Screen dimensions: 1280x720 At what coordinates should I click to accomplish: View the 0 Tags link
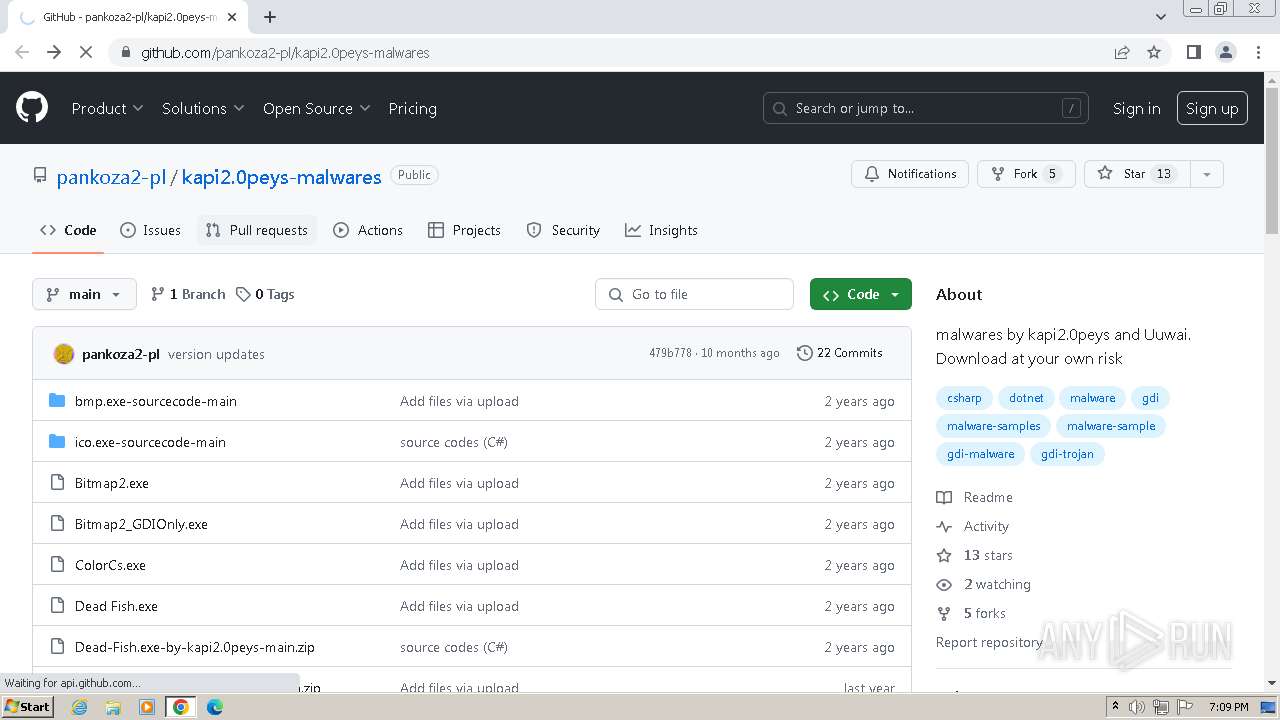[265, 294]
